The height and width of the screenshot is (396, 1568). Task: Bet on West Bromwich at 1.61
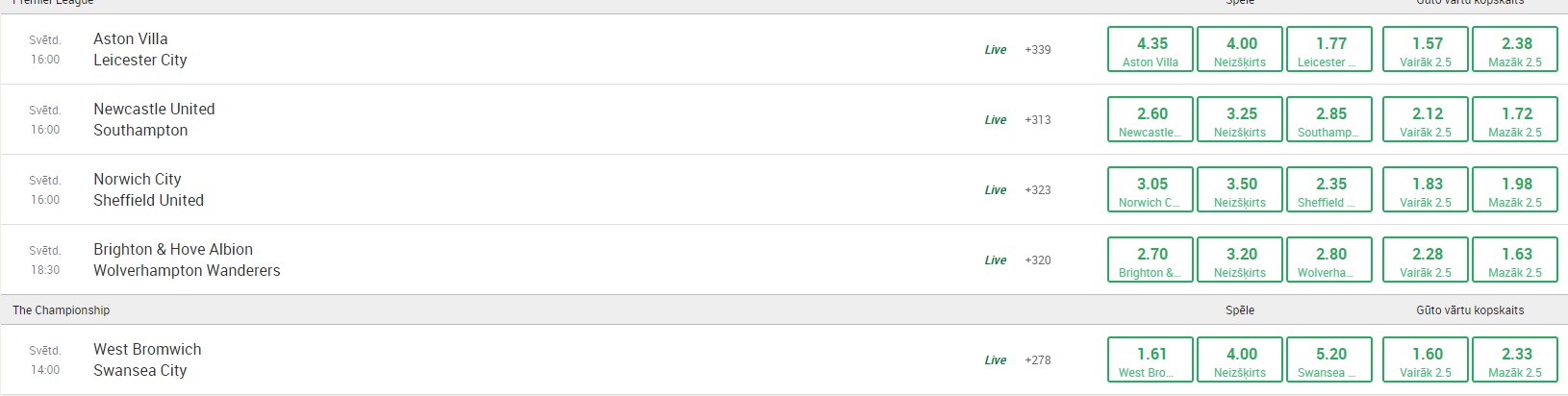[x=1151, y=359]
